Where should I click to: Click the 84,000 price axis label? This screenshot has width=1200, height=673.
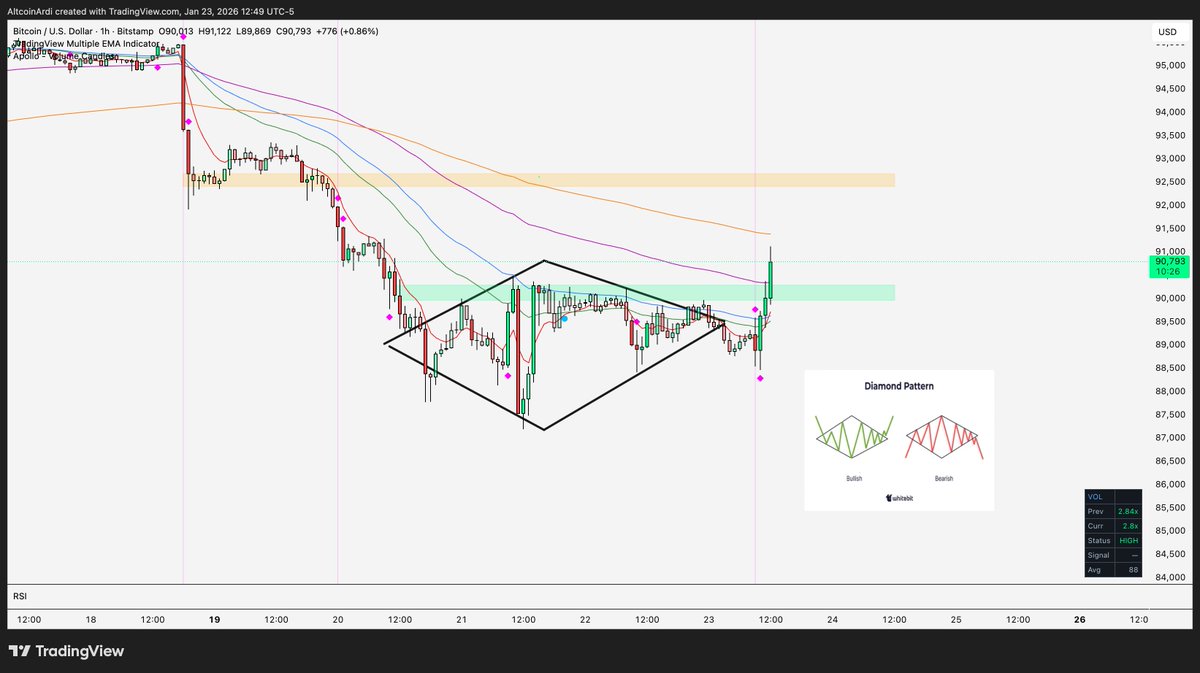1172,577
